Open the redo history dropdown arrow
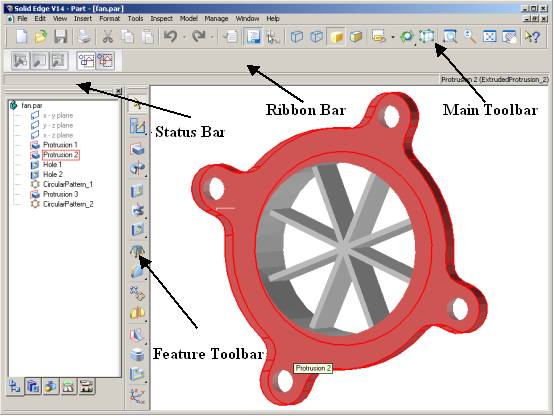 click(212, 37)
